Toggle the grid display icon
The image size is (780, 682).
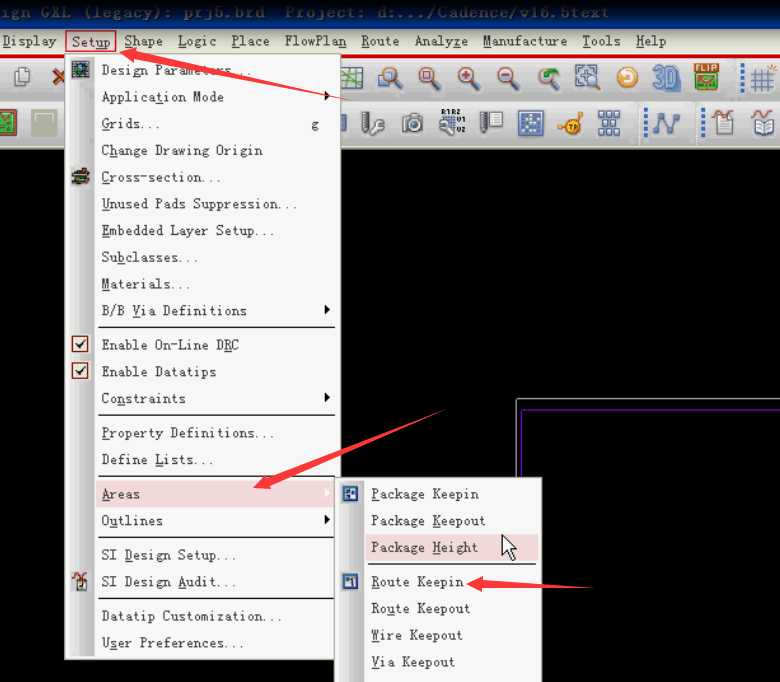(763, 78)
